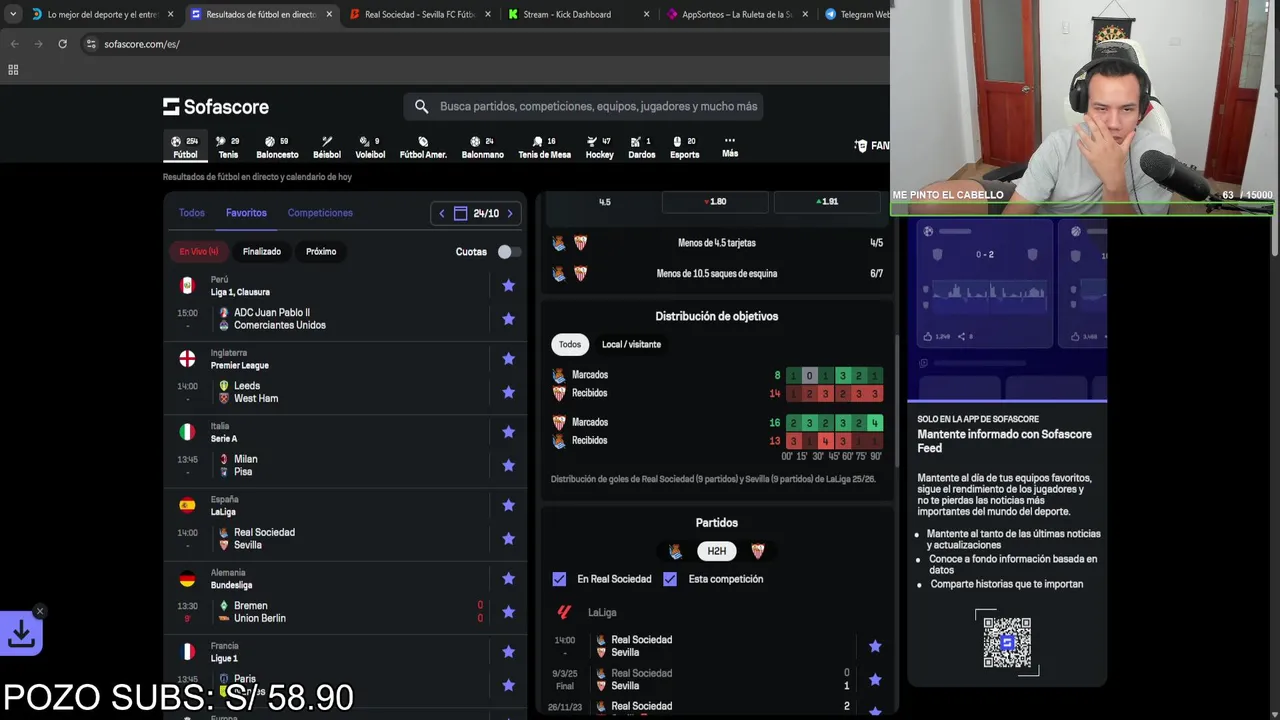Select the Local / visitante filter
Screen dimensions: 1280x720
click(631, 344)
